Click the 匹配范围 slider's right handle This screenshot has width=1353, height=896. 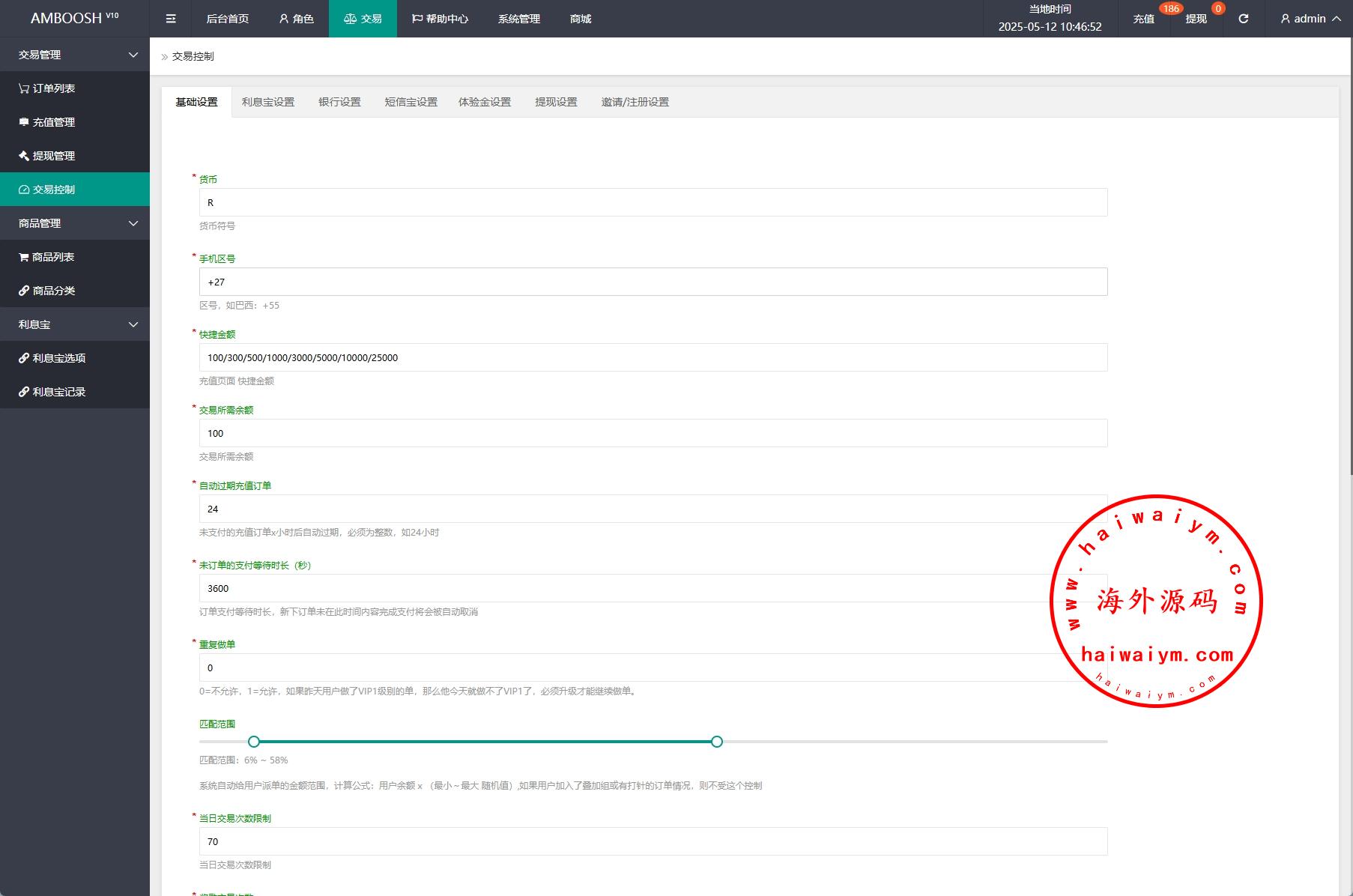point(717,742)
